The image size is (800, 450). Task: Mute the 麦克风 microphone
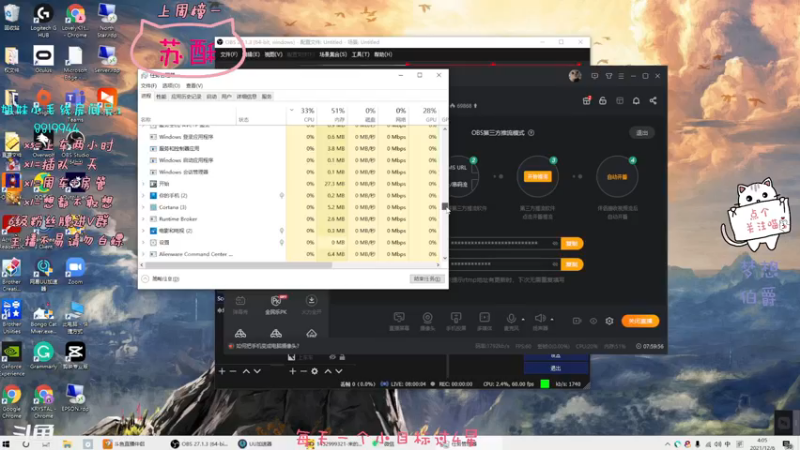[511, 318]
